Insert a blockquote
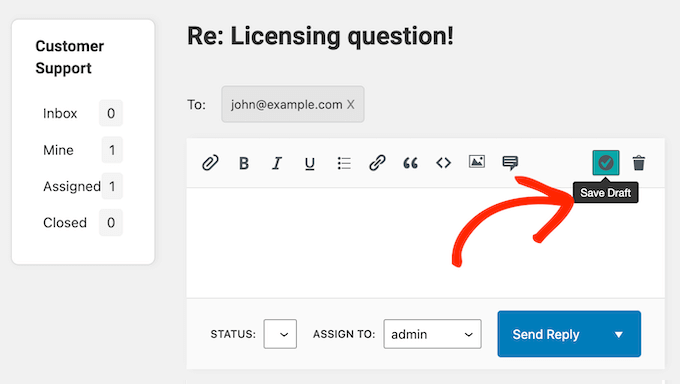Image resolution: width=680 pixels, height=384 pixels. click(410, 163)
